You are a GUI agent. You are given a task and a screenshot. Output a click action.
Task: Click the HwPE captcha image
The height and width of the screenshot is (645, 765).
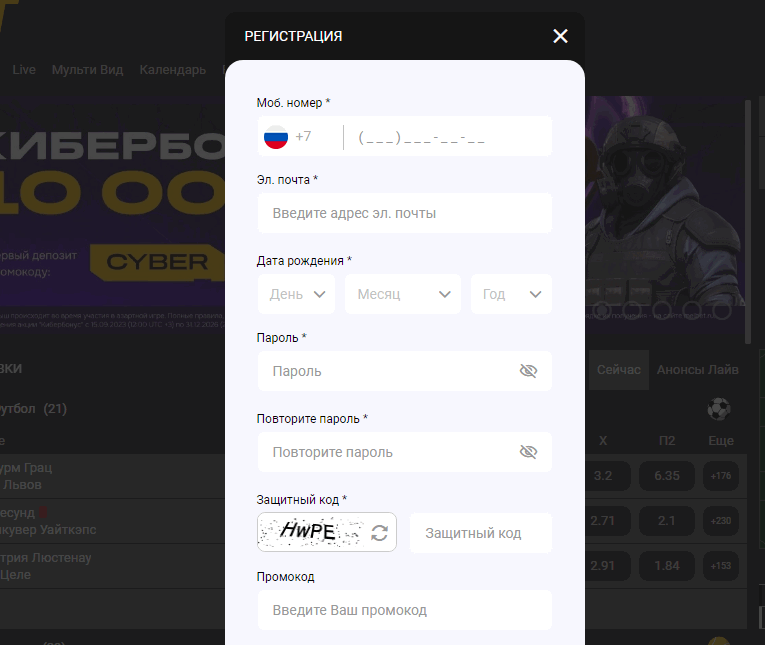point(312,532)
